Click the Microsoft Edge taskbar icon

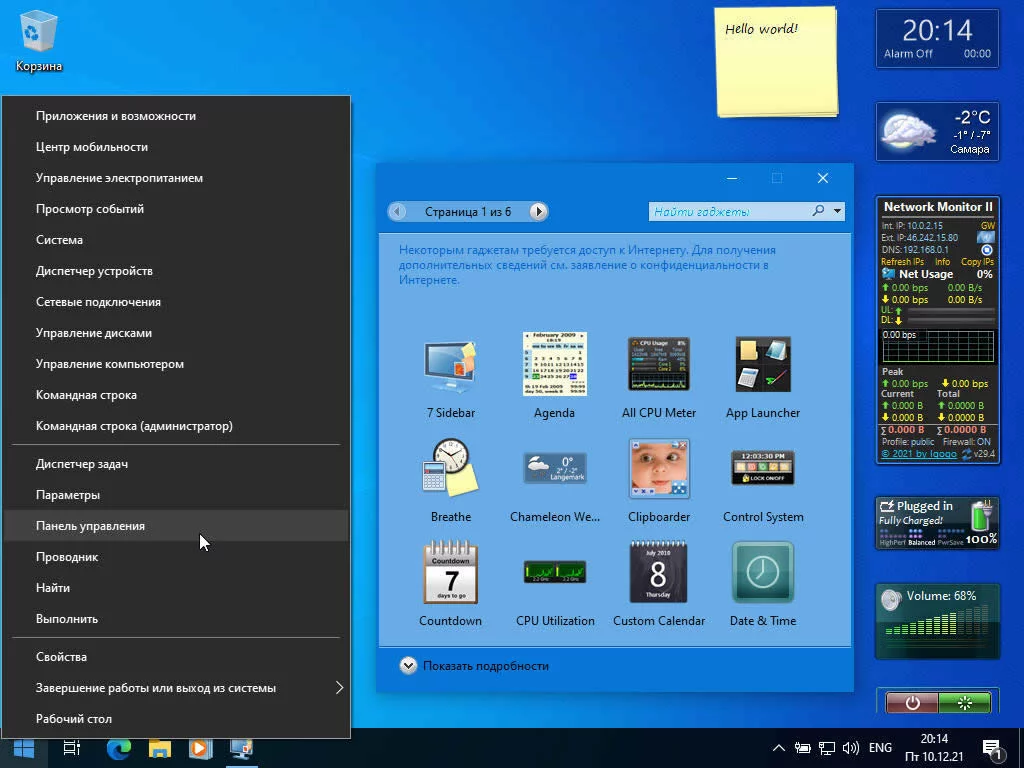119,748
